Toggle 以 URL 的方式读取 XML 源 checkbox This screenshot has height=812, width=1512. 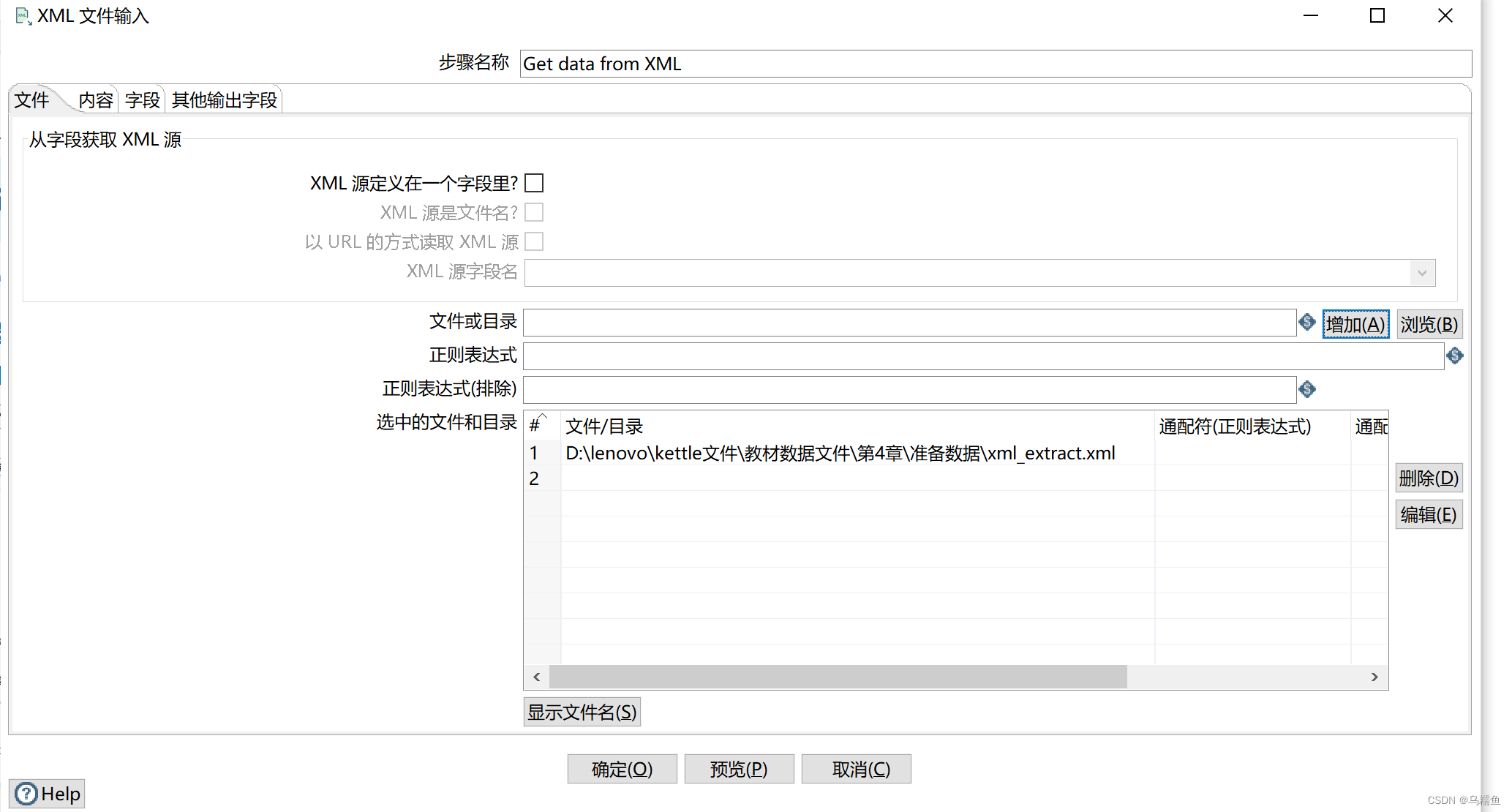pos(534,241)
